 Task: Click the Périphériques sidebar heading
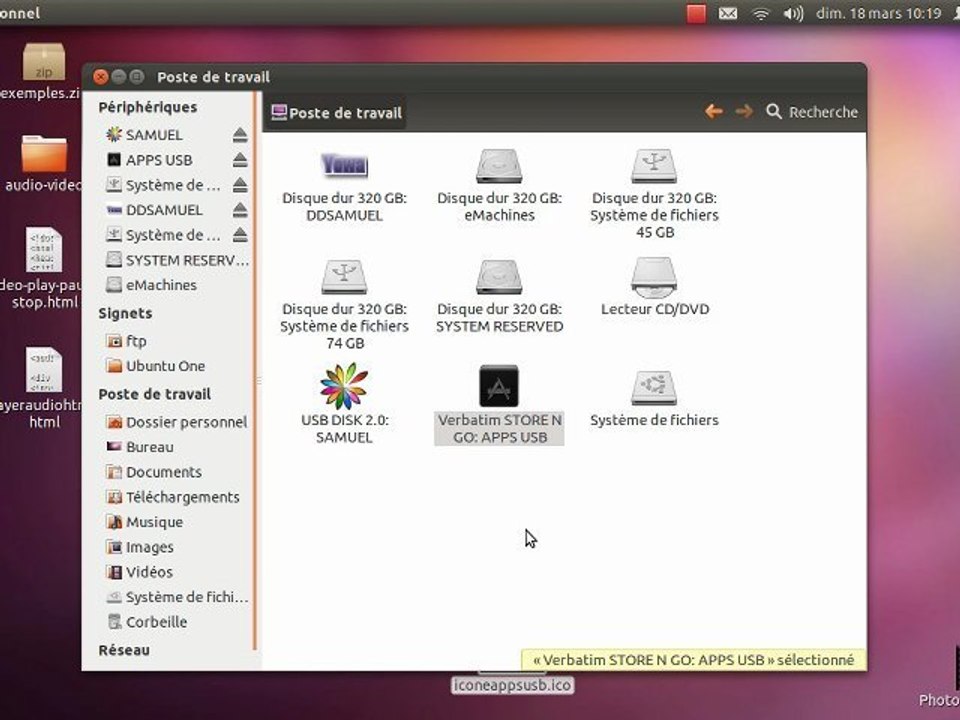pyautogui.click(x=148, y=107)
